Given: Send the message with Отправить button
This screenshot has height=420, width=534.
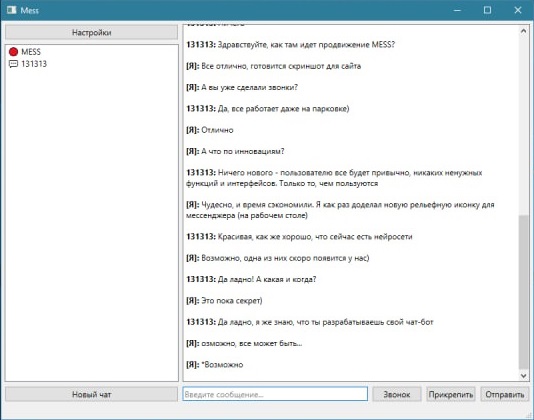Looking at the screenshot, I should [x=505, y=394].
